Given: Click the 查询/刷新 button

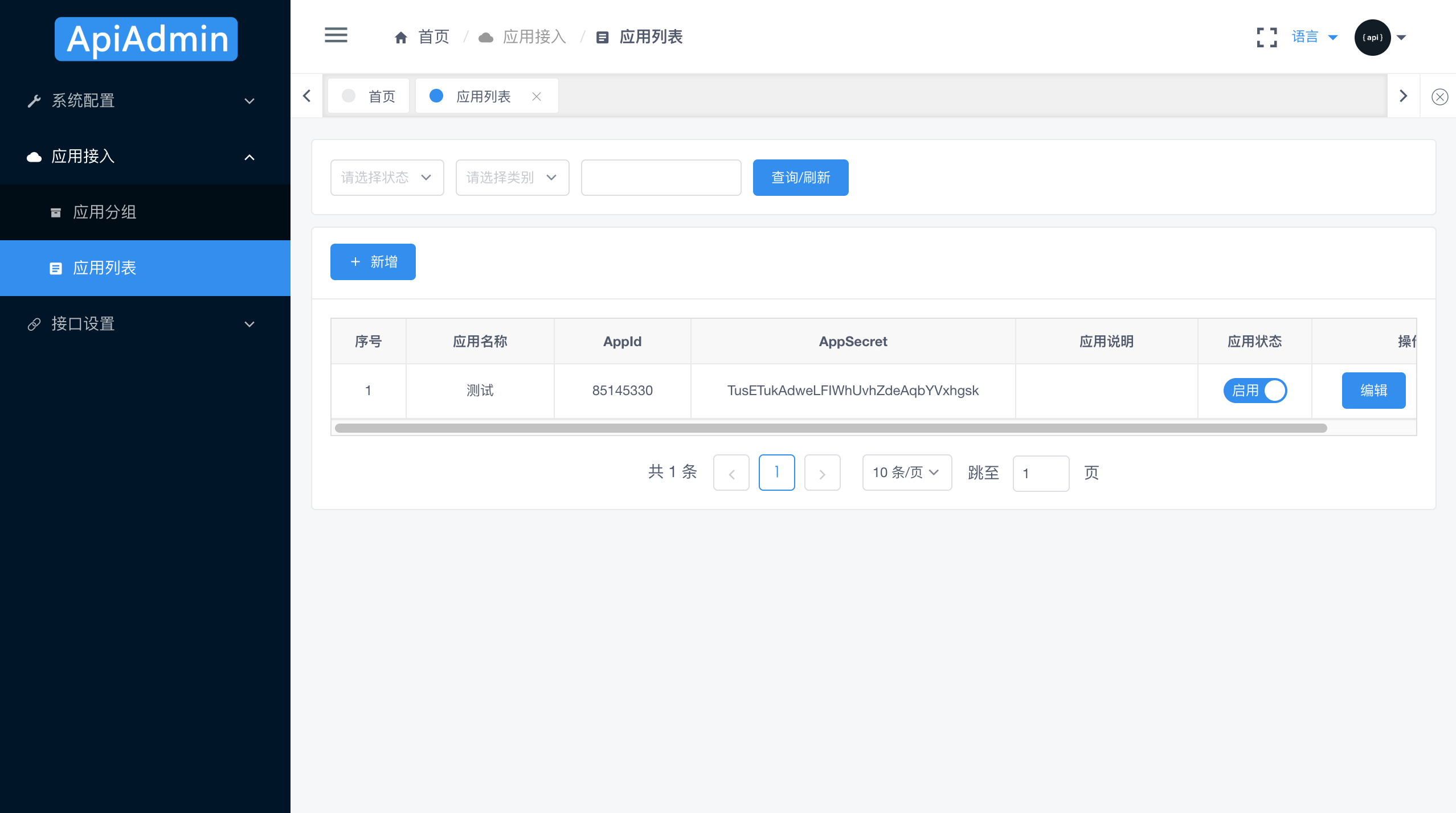Looking at the screenshot, I should point(801,178).
